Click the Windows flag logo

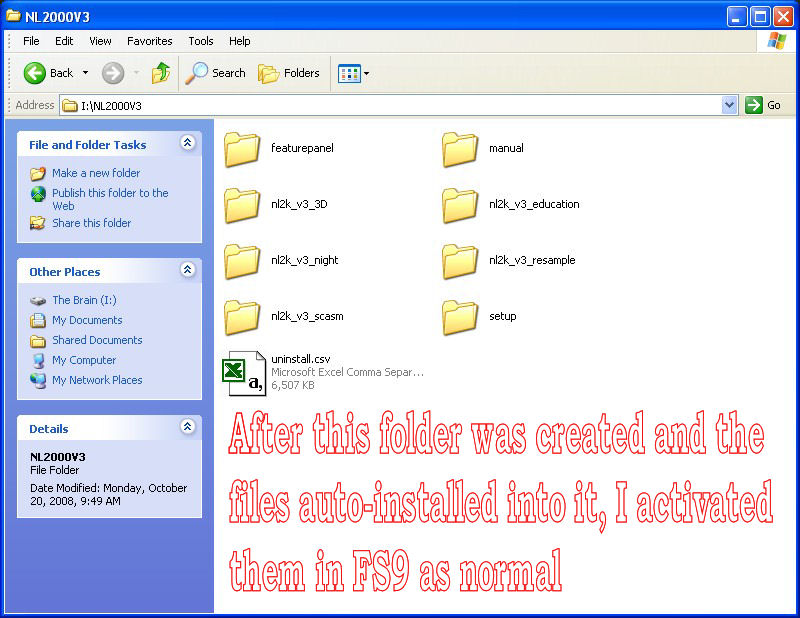tap(776, 41)
